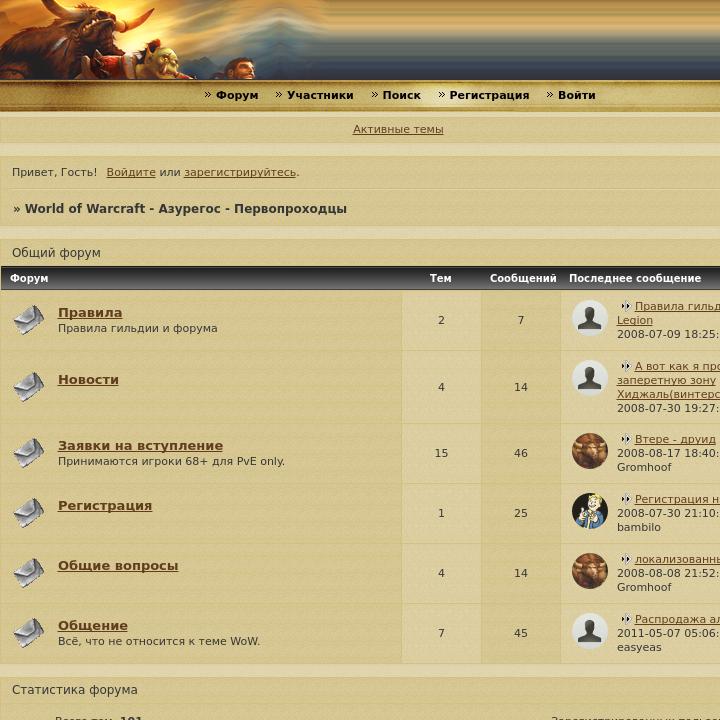Click the default avatar in Общение row
The image size is (720, 720).
coord(590,630)
